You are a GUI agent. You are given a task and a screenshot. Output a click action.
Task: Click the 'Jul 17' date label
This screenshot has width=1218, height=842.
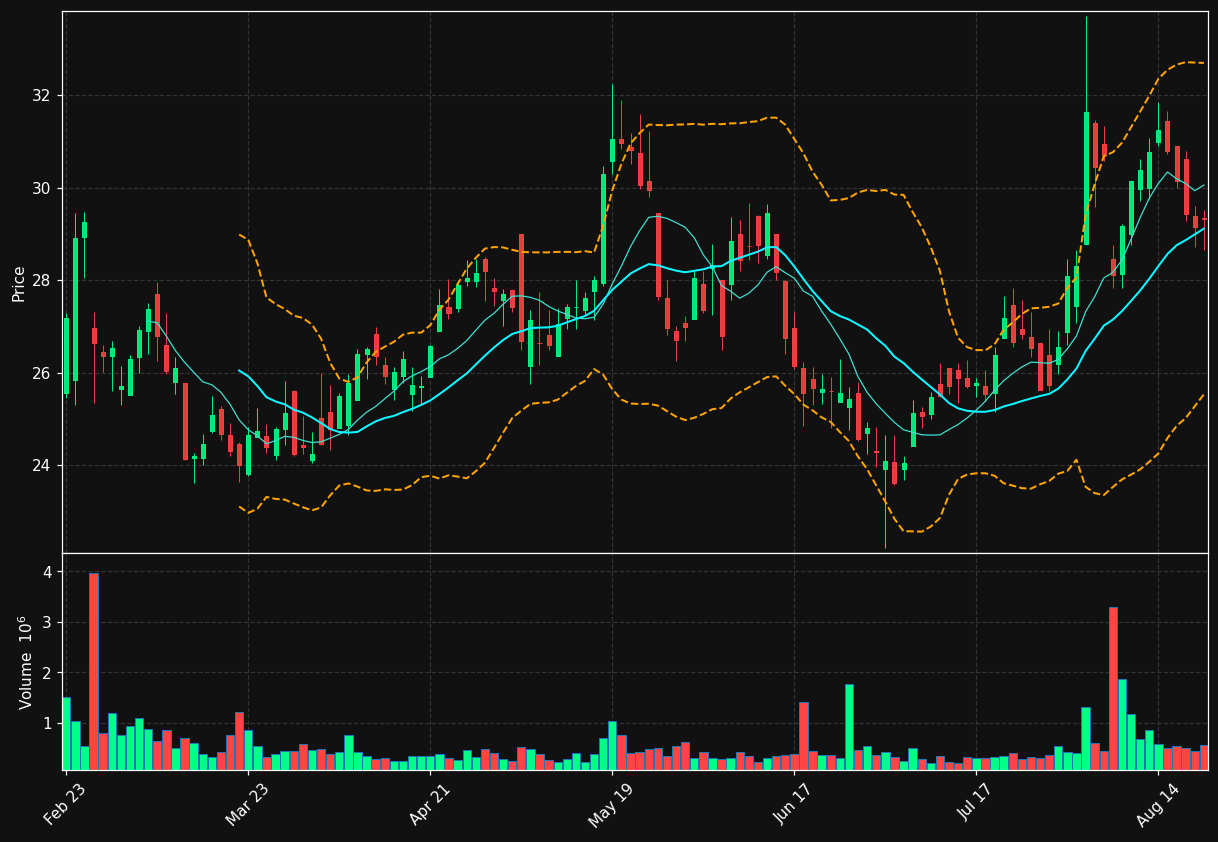tap(977, 804)
